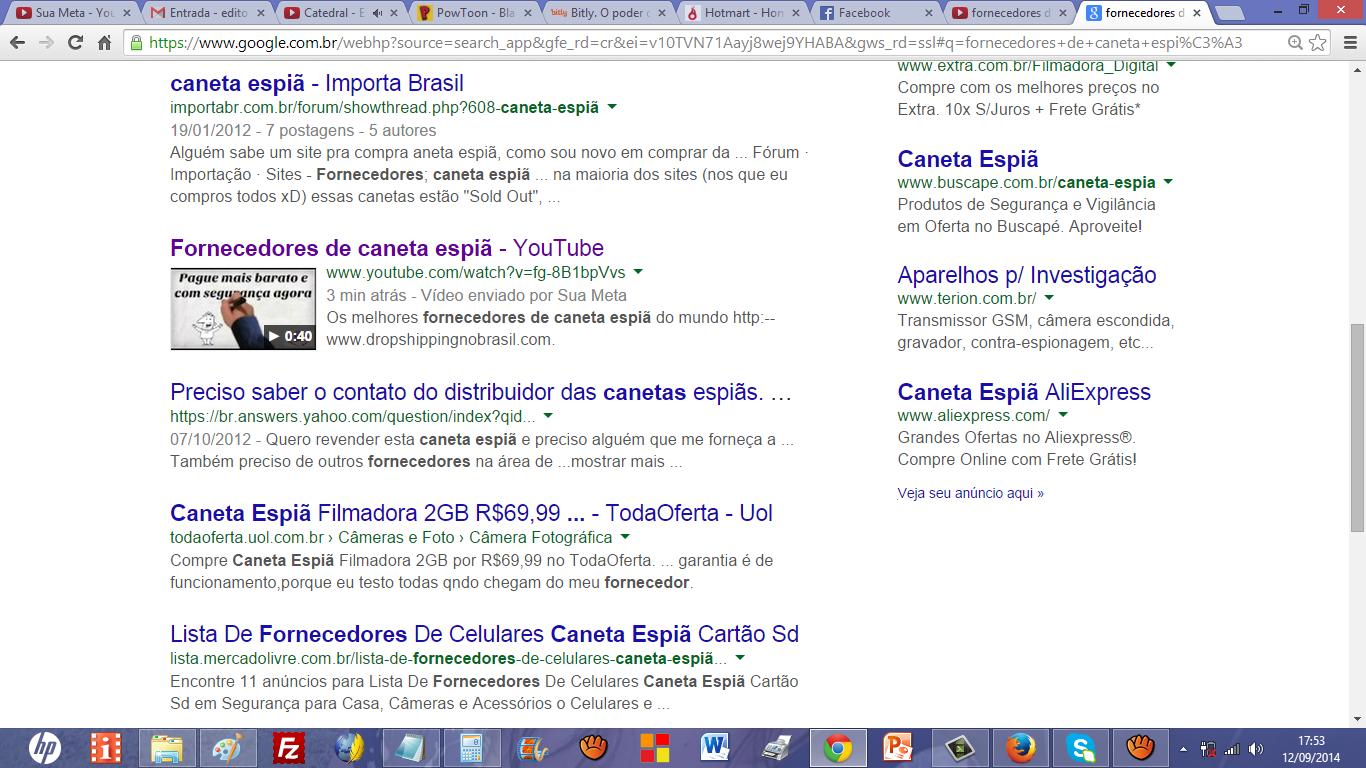Open FileZilla from the taskbar
The width and height of the screenshot is (1366, 768).
[x=289, y=747]
